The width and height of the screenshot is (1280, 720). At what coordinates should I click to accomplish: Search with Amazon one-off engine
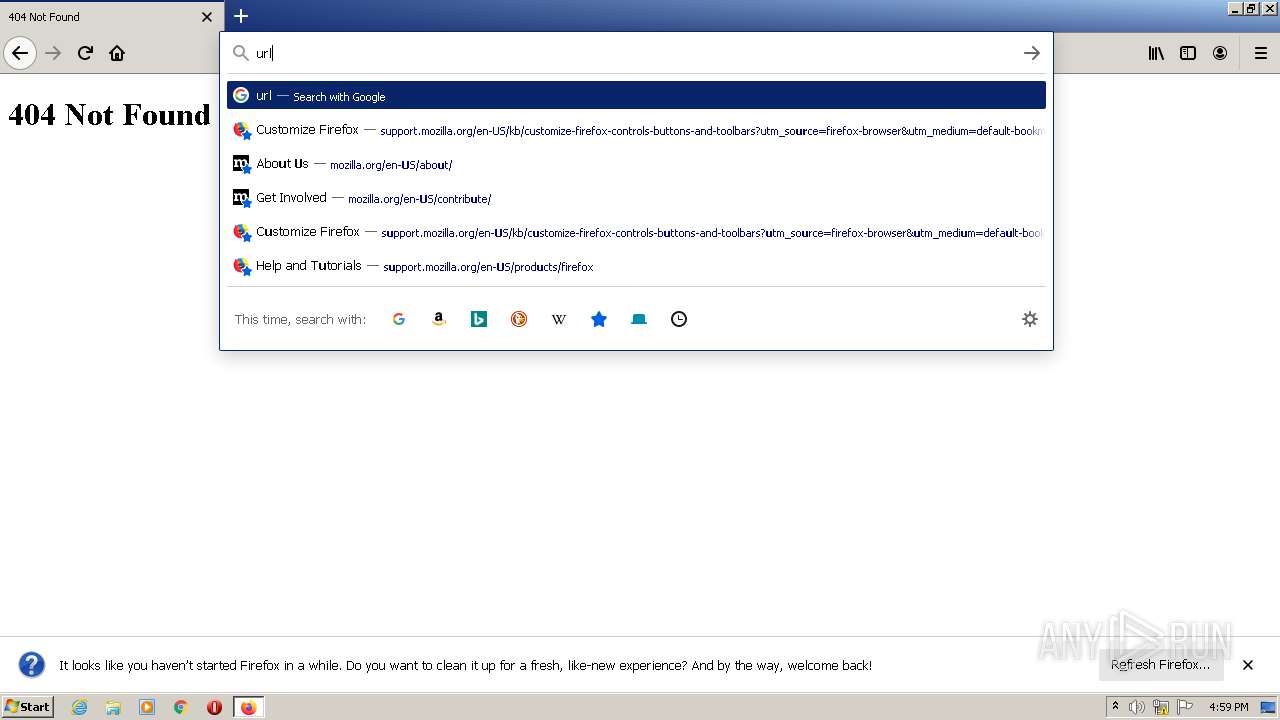click(439, 319)
